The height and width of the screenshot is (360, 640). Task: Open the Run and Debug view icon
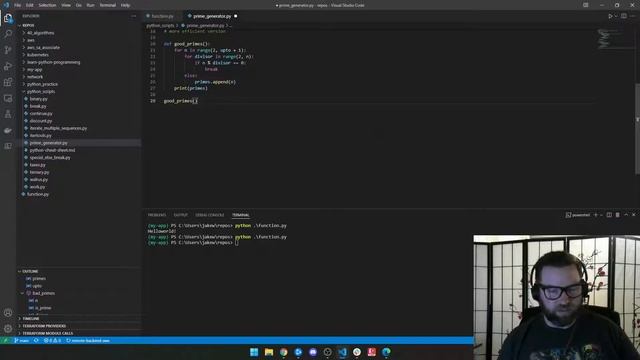[8, 66]
